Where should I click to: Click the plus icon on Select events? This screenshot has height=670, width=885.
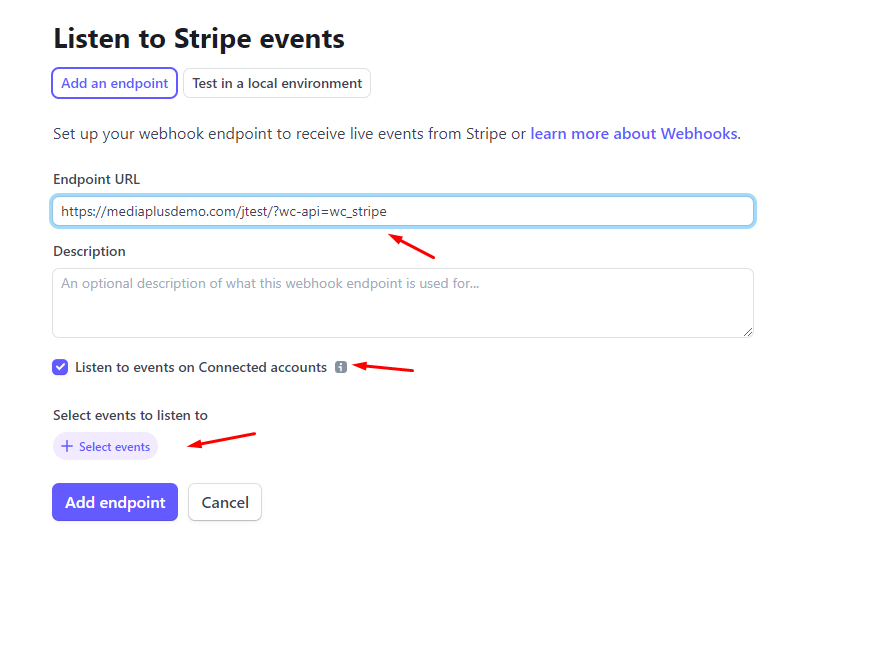click(x=67, y=446)
